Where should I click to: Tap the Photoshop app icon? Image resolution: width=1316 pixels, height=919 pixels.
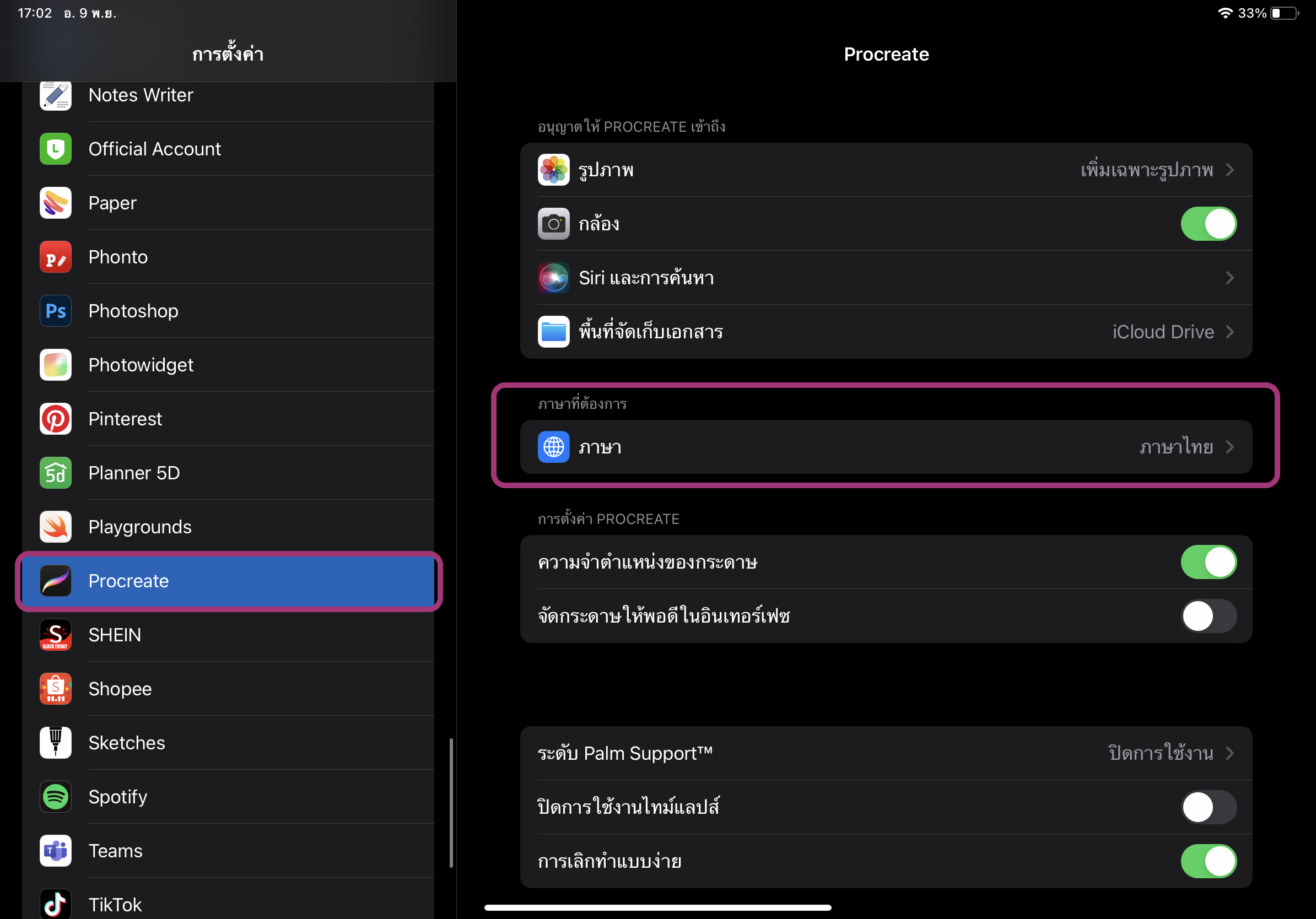[x=56, y=311]
